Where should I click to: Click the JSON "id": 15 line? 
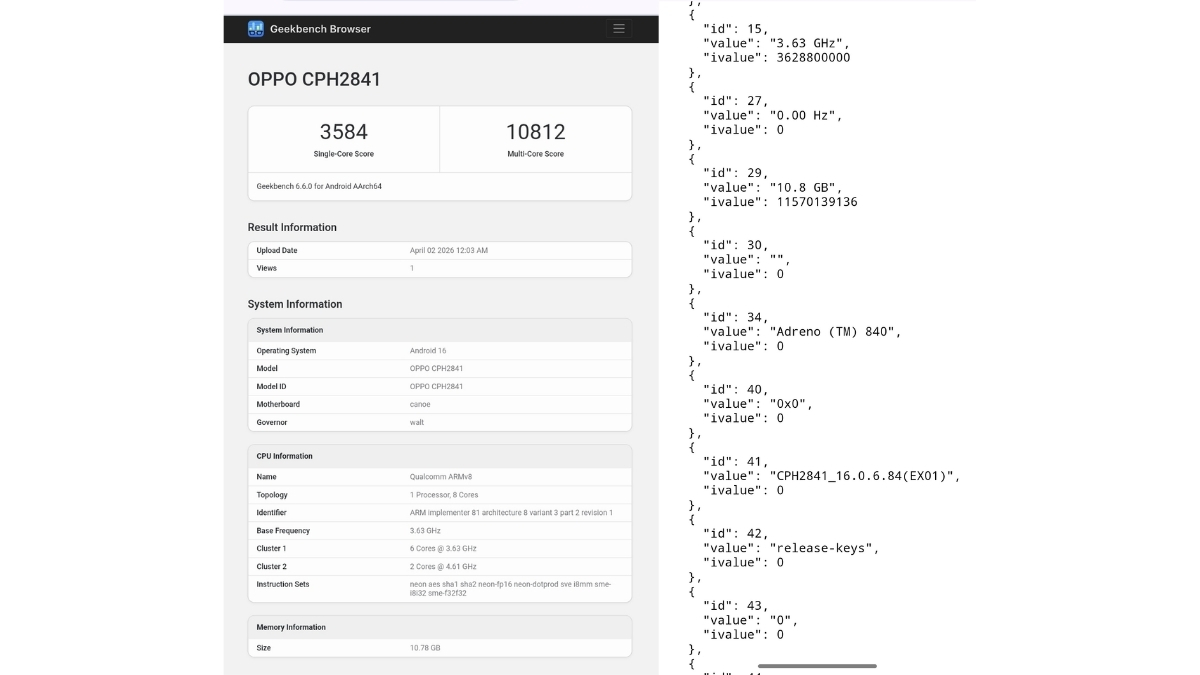(736, 29)
